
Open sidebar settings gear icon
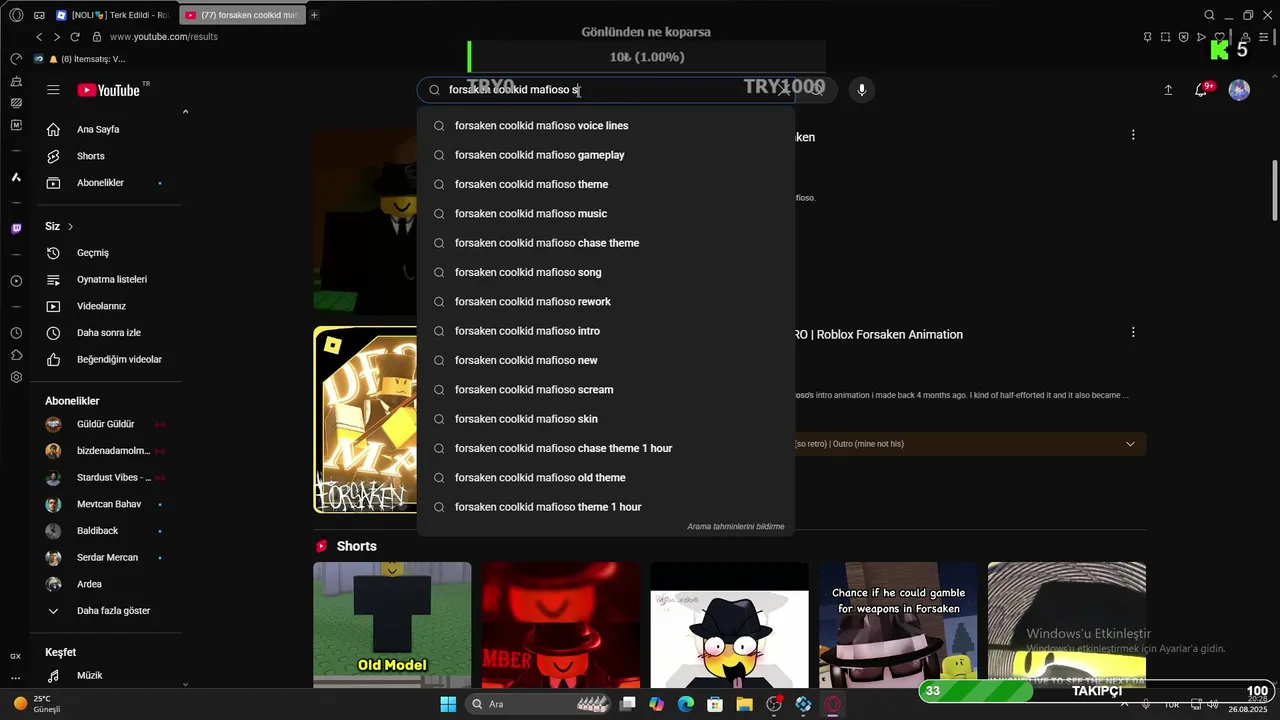click(16, 377)
